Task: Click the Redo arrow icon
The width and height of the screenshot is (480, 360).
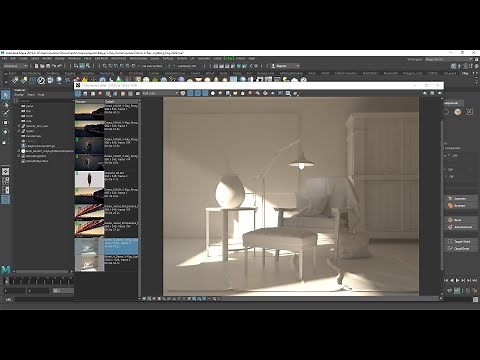Action: pos(60,66)
